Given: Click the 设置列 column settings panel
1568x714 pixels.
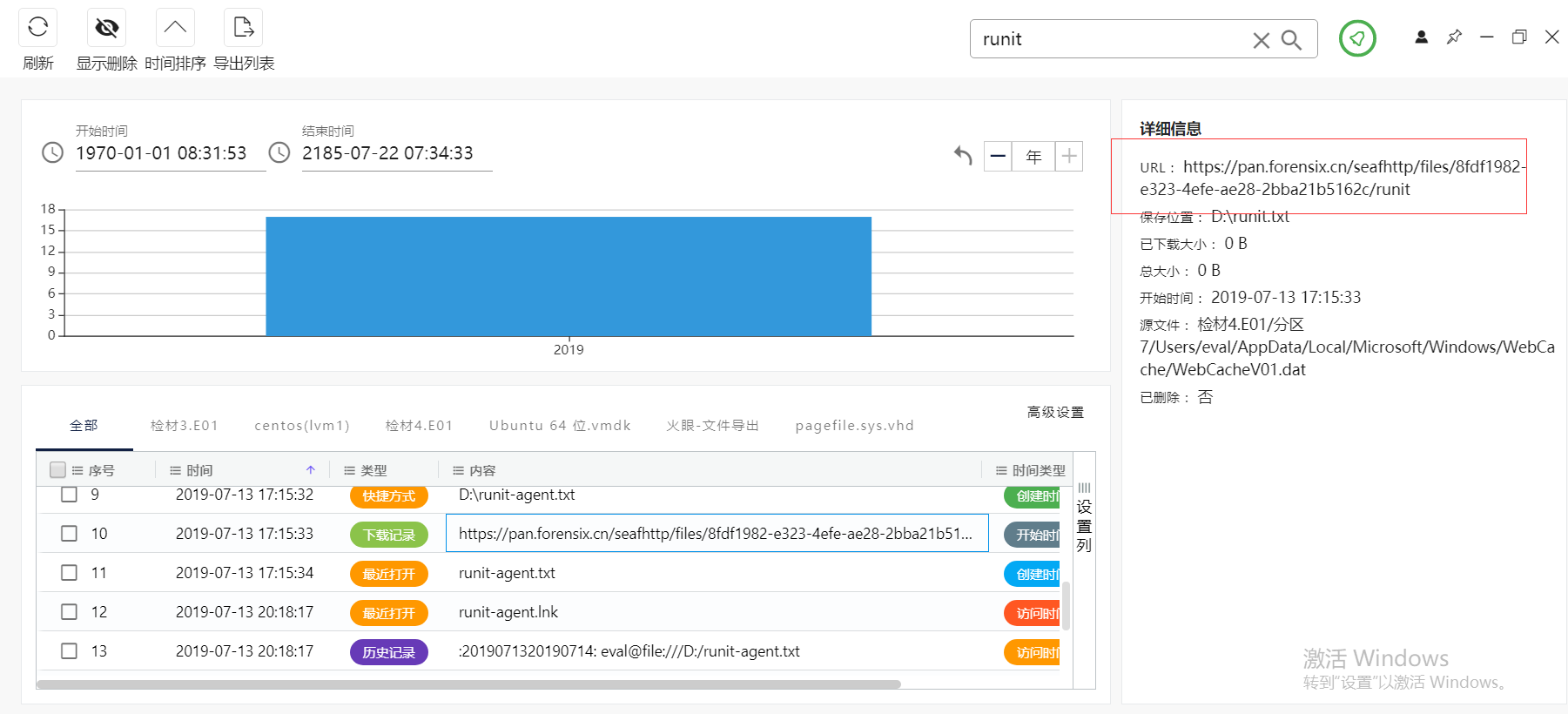Looking at the screenshot, I should coord(1084,518).
